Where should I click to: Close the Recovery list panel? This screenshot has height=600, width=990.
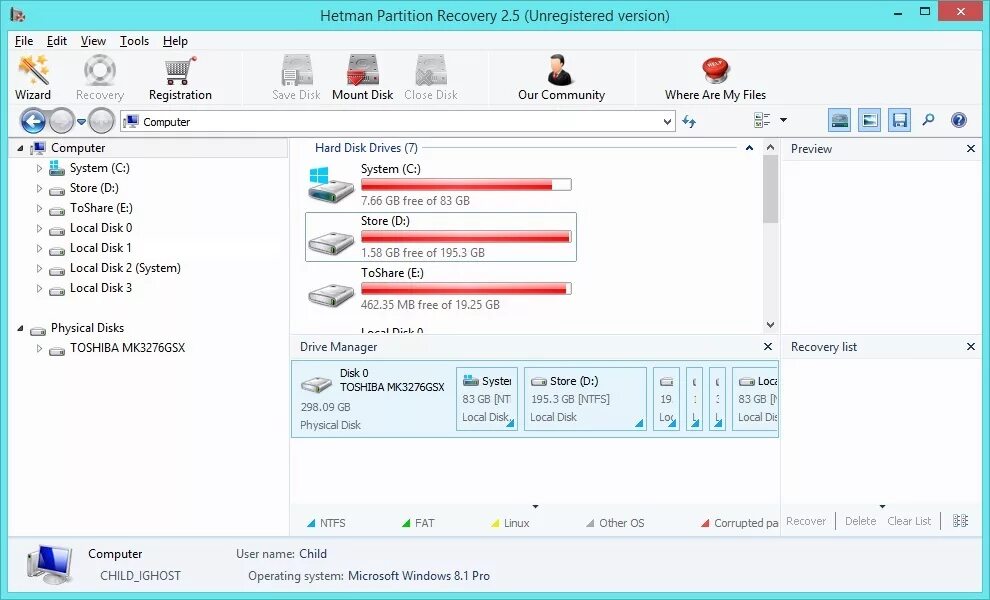pos(970,346)
